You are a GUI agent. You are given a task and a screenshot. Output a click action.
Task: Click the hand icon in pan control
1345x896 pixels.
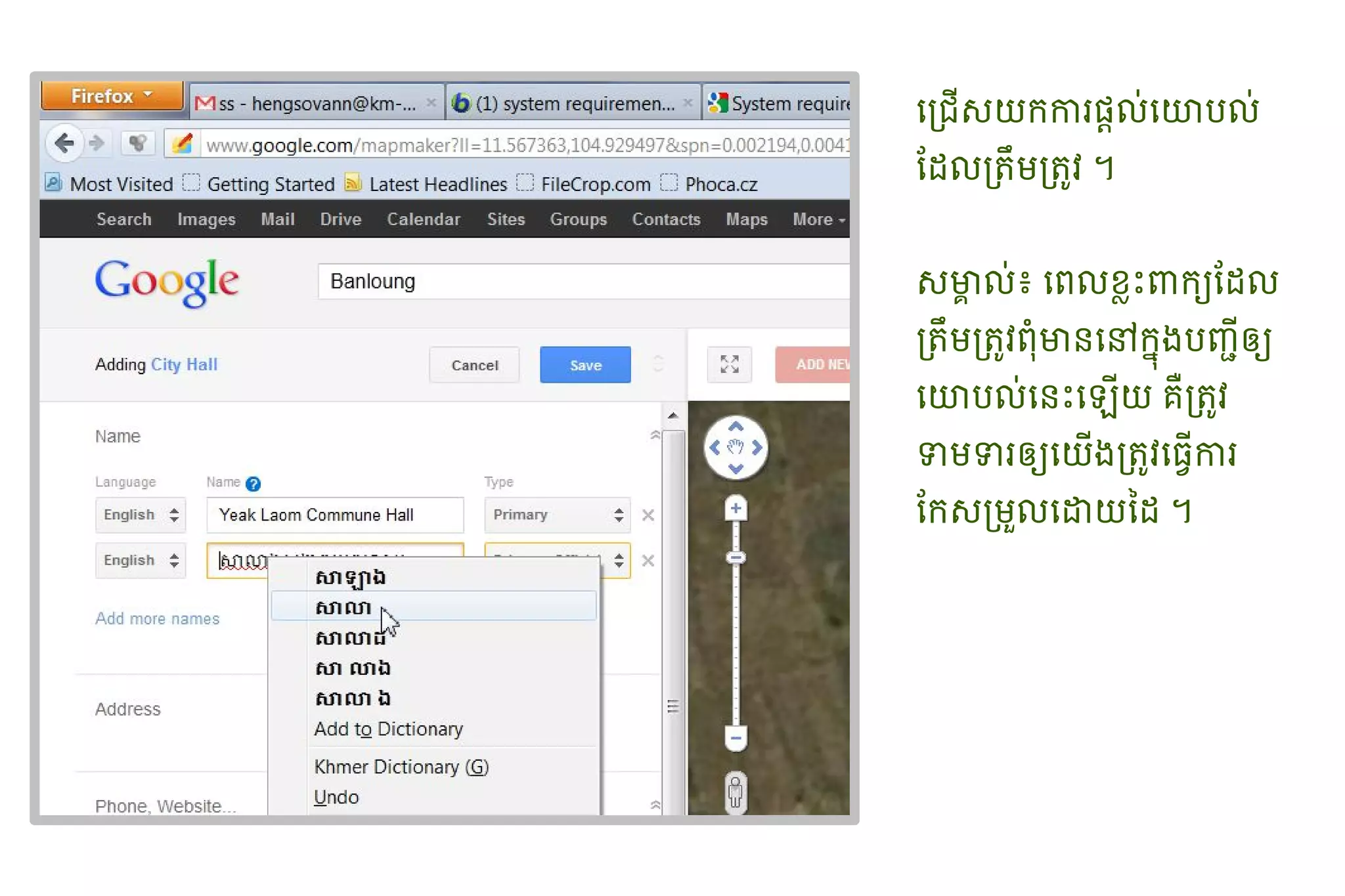[736, 448]
